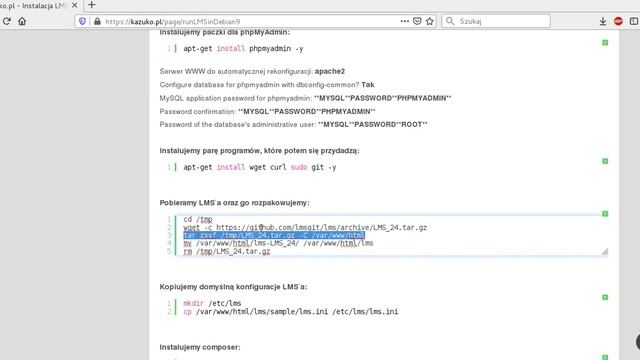Click the 'apt-get install phpmyadmin -y' command
640x360 pixels.
(x=243, y=49)
